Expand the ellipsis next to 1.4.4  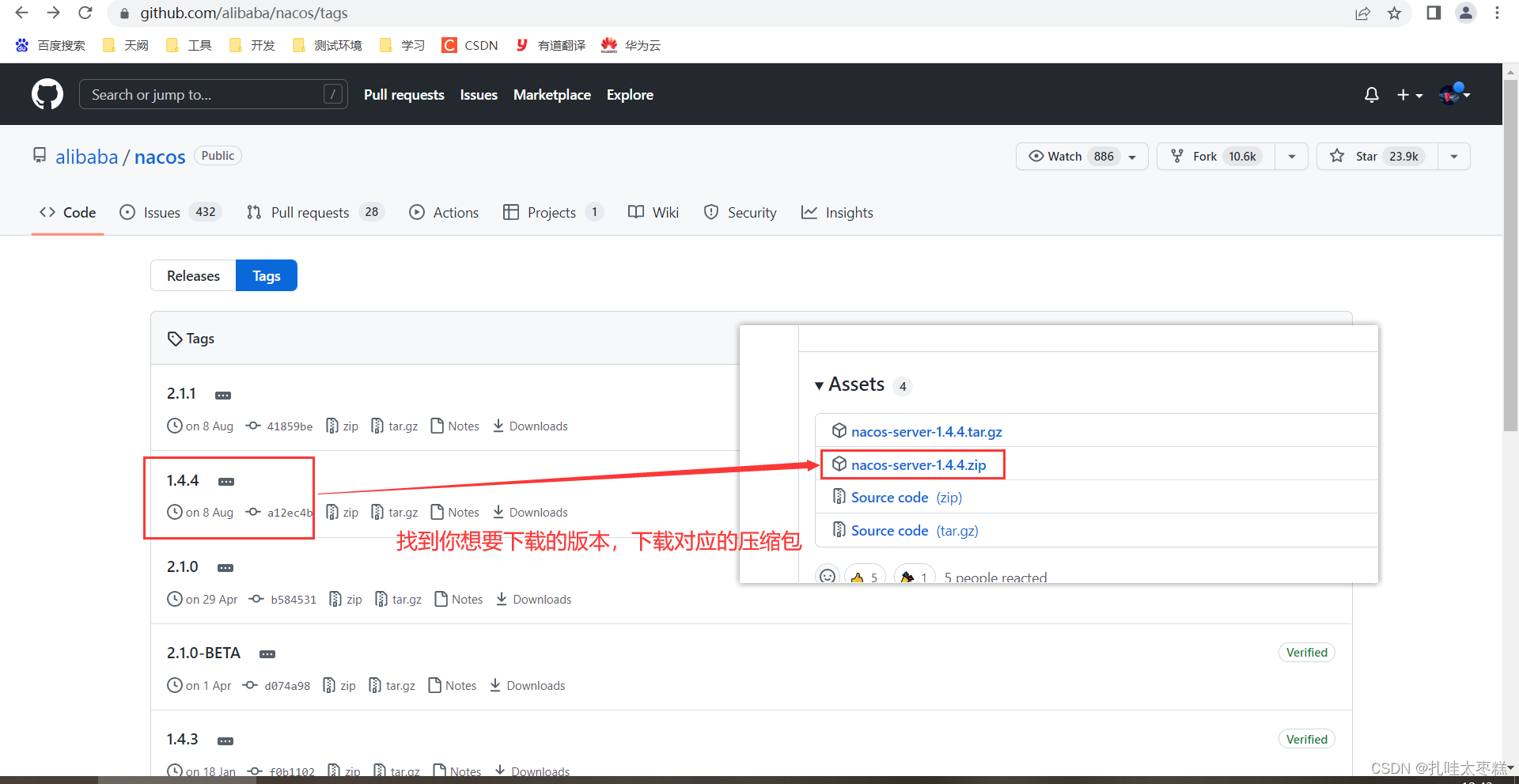226,481
